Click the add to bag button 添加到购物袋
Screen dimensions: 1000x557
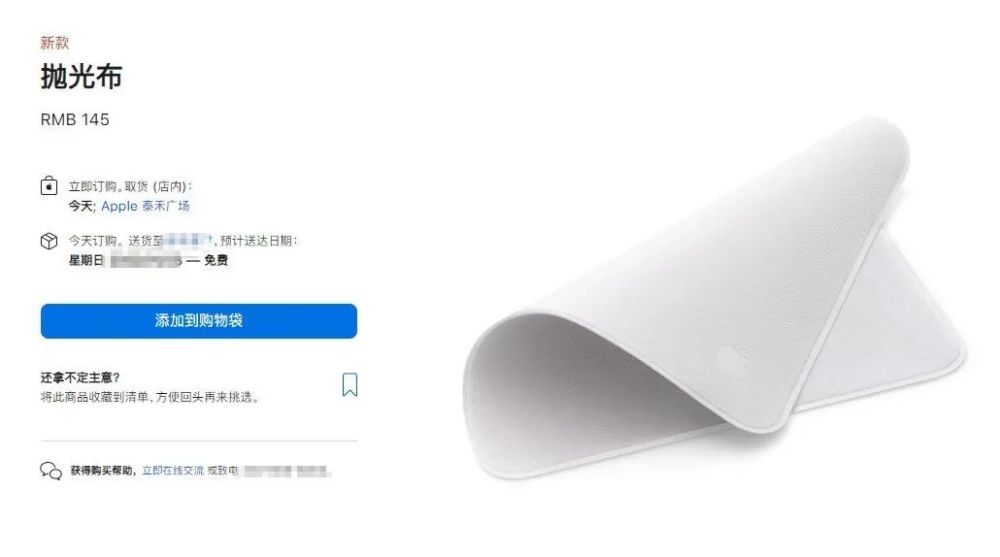198,321
